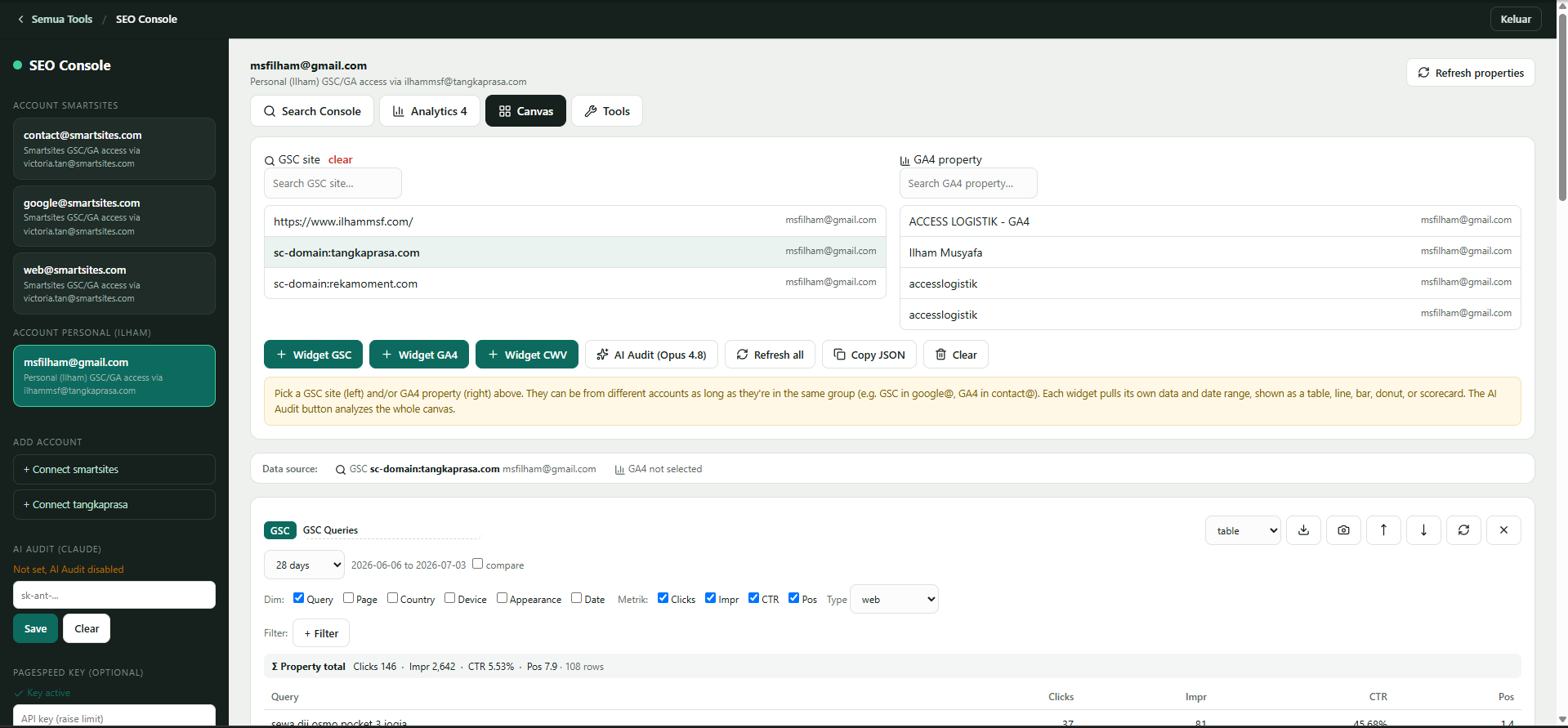
Task: Enable the Page dimension checkbox
Action: click(x=349, y=598)
